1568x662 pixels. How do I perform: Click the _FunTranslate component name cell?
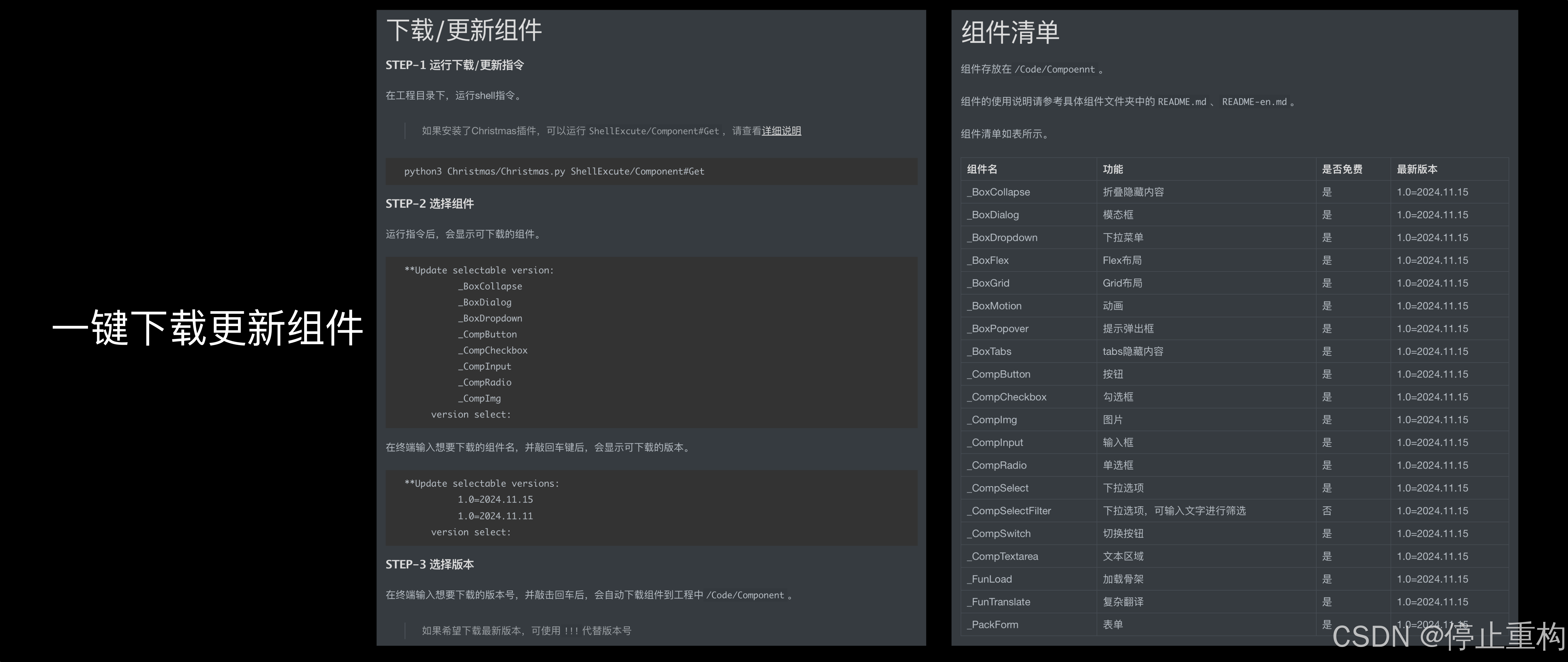pyautogui.click(x=998, y=602)
